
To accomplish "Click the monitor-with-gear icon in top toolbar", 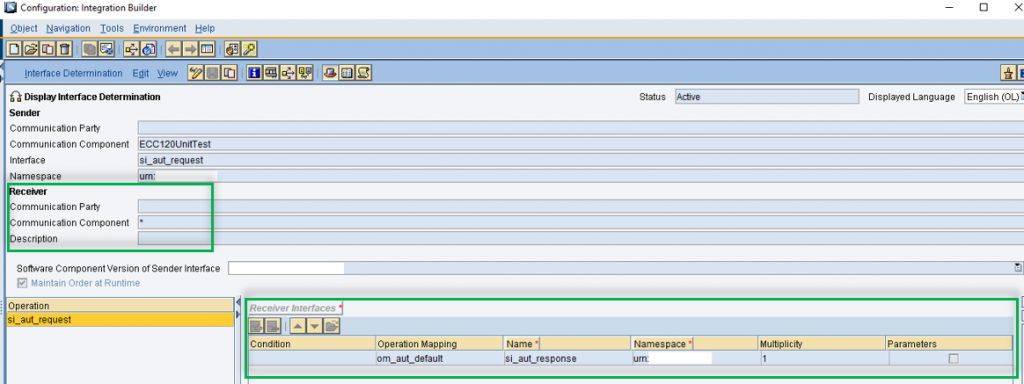I will pyautogui.click(x=106, y=49).
